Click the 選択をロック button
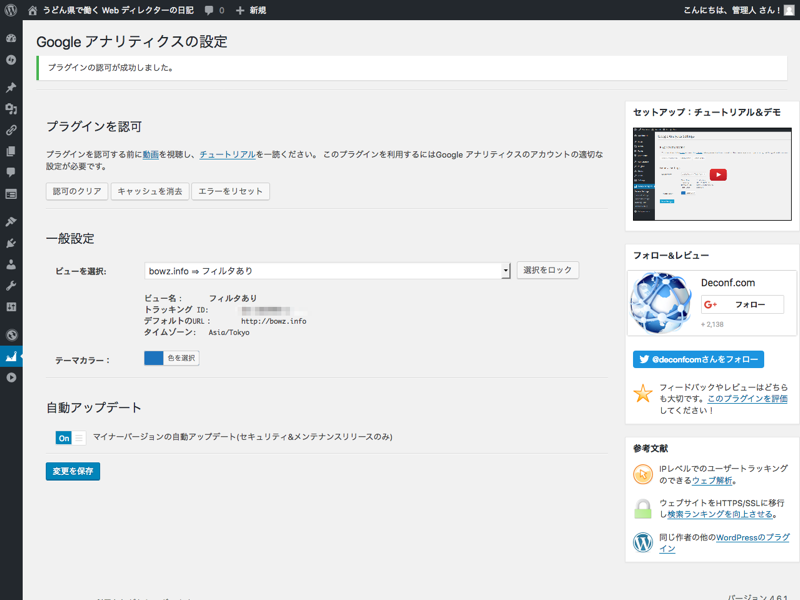This screenshot has width=800, height=600. (x=548, y=270)
